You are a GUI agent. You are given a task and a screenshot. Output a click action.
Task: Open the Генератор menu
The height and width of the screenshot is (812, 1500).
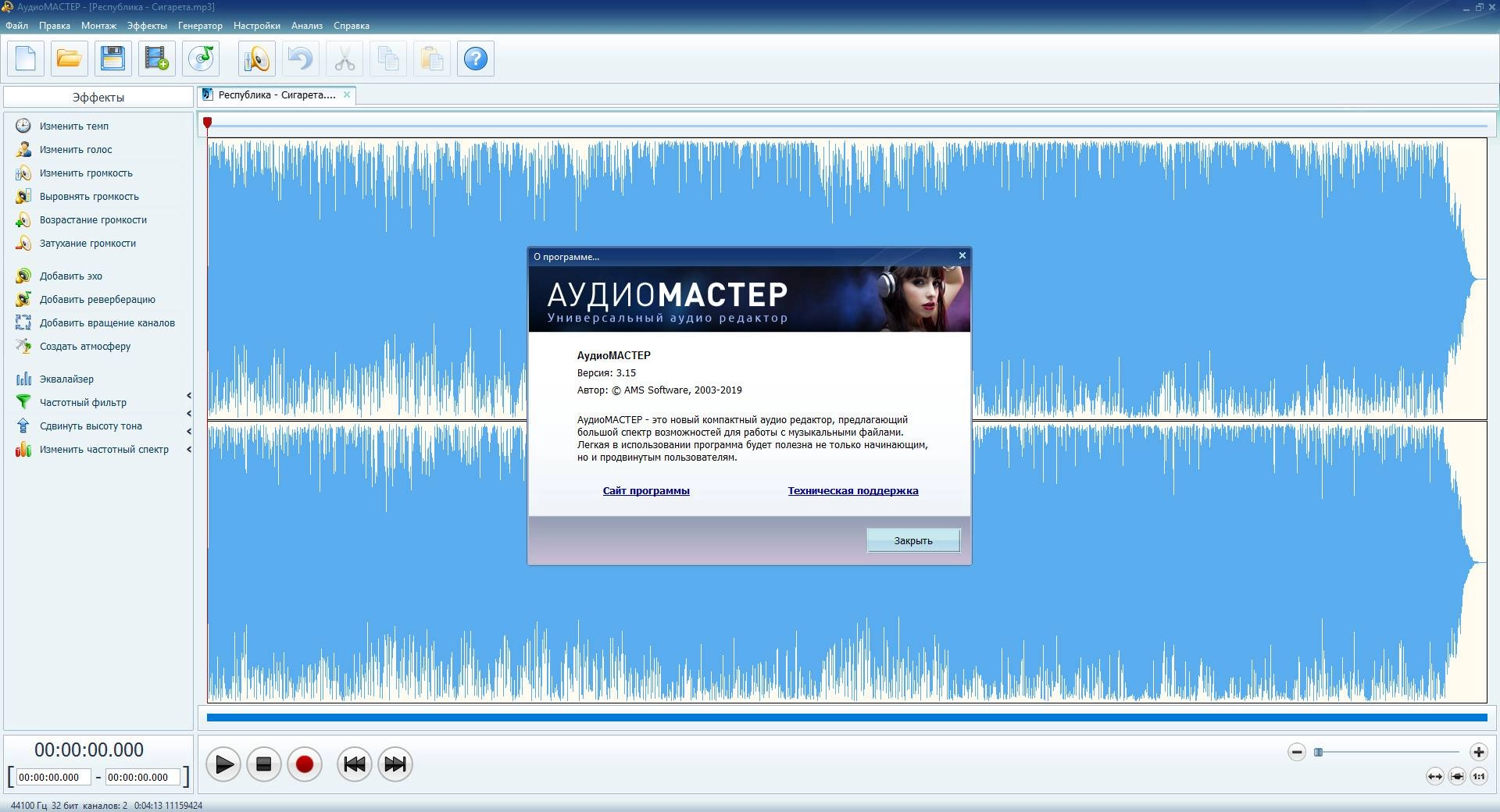pyautogui.click(x=200, y=26)
